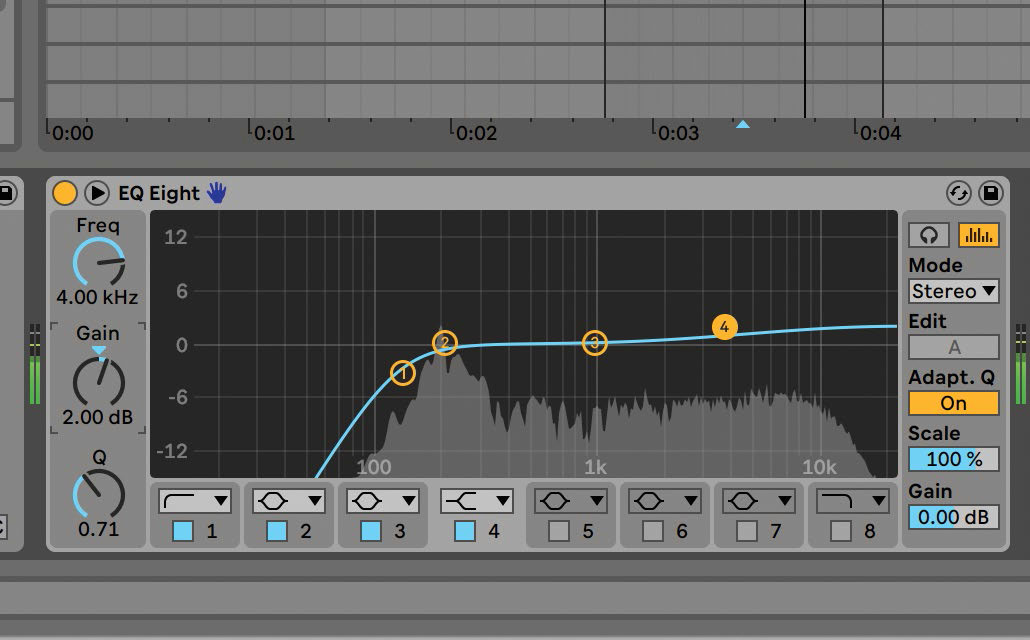
Task: Click the Gain knob for the selected band
Action: 99,382
